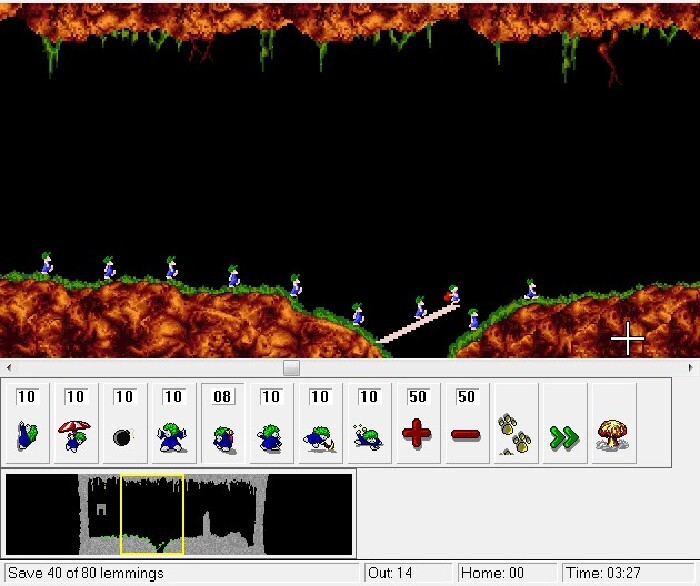Image resolution: width=700 pixels, height=586 pixels.
Task: Click the Time: 03:27 status field
Action: point(628,573)
